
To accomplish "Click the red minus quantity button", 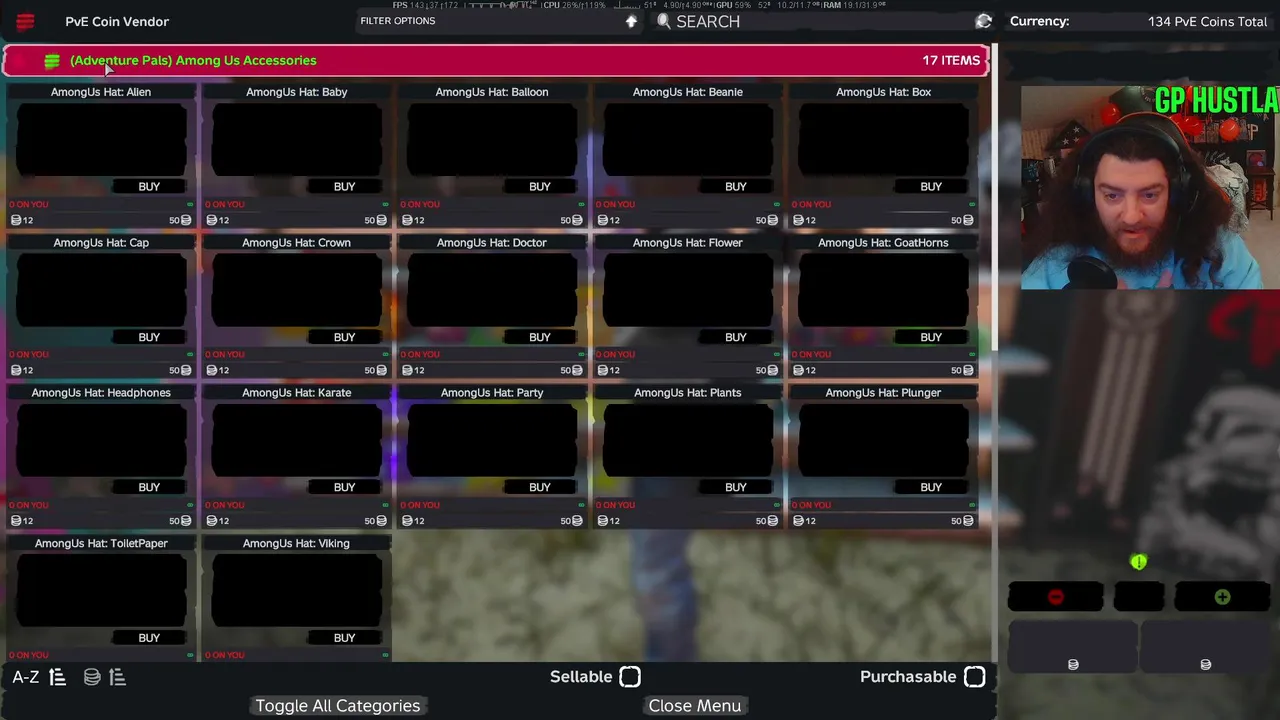I will (1055, 597).
